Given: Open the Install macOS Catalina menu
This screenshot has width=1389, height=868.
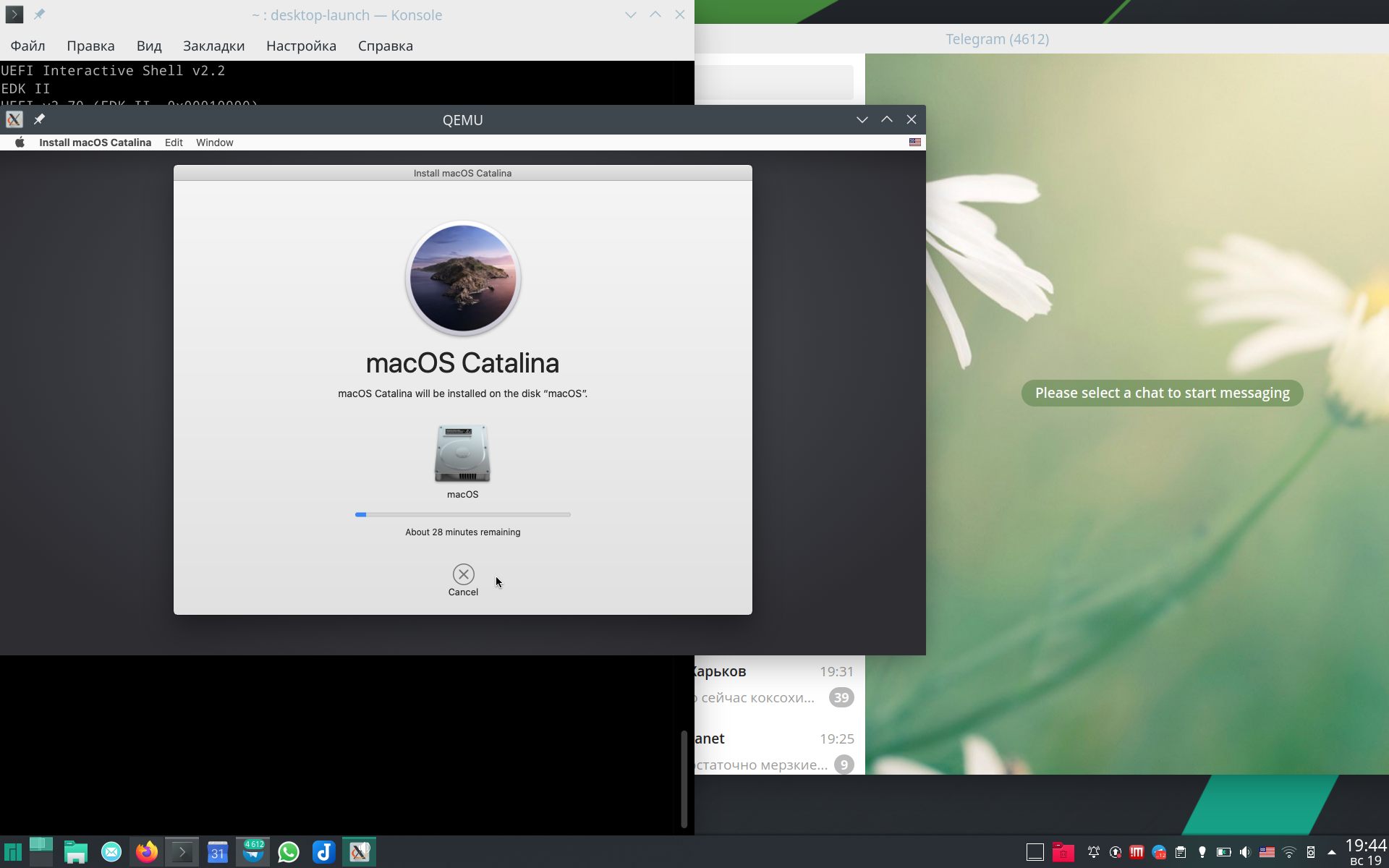Looking at the screenshot, I should [95, 142].
